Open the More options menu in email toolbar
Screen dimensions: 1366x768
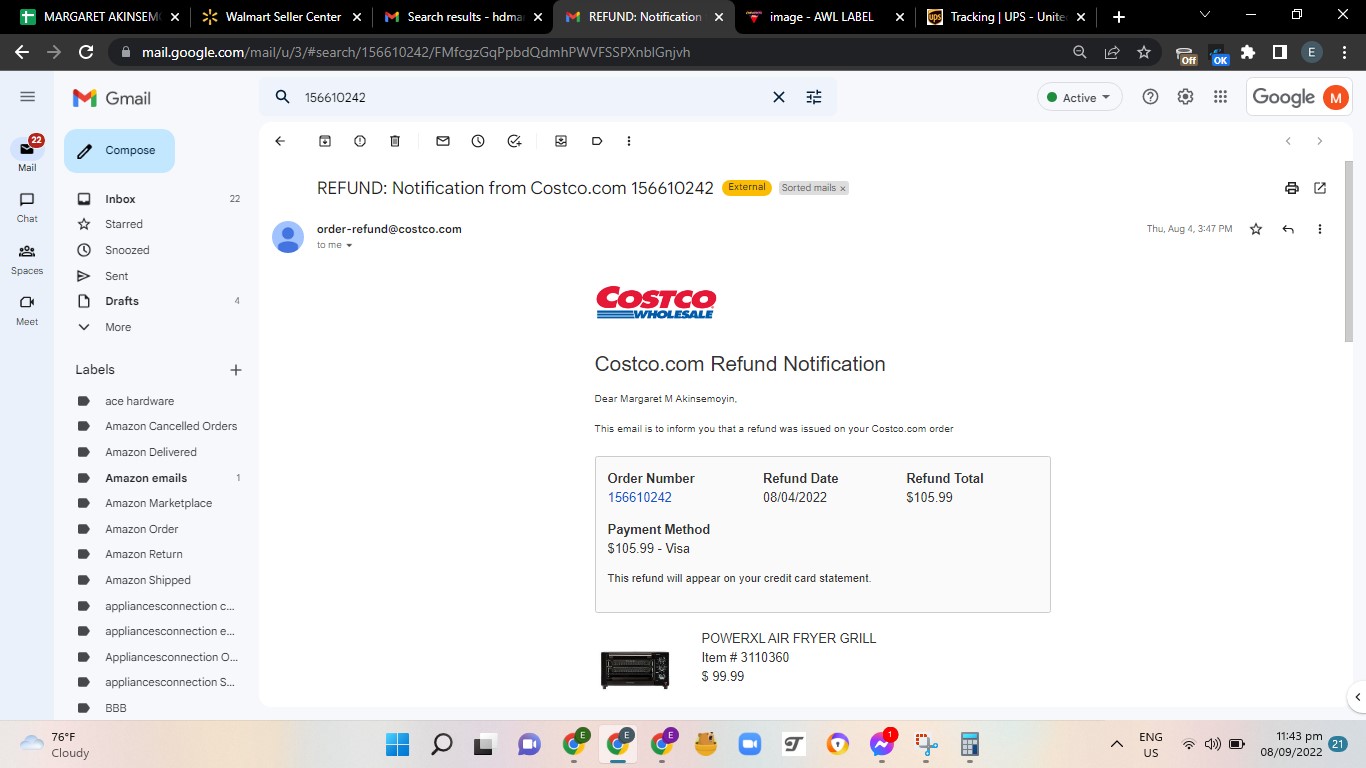(x=629, y=141)
